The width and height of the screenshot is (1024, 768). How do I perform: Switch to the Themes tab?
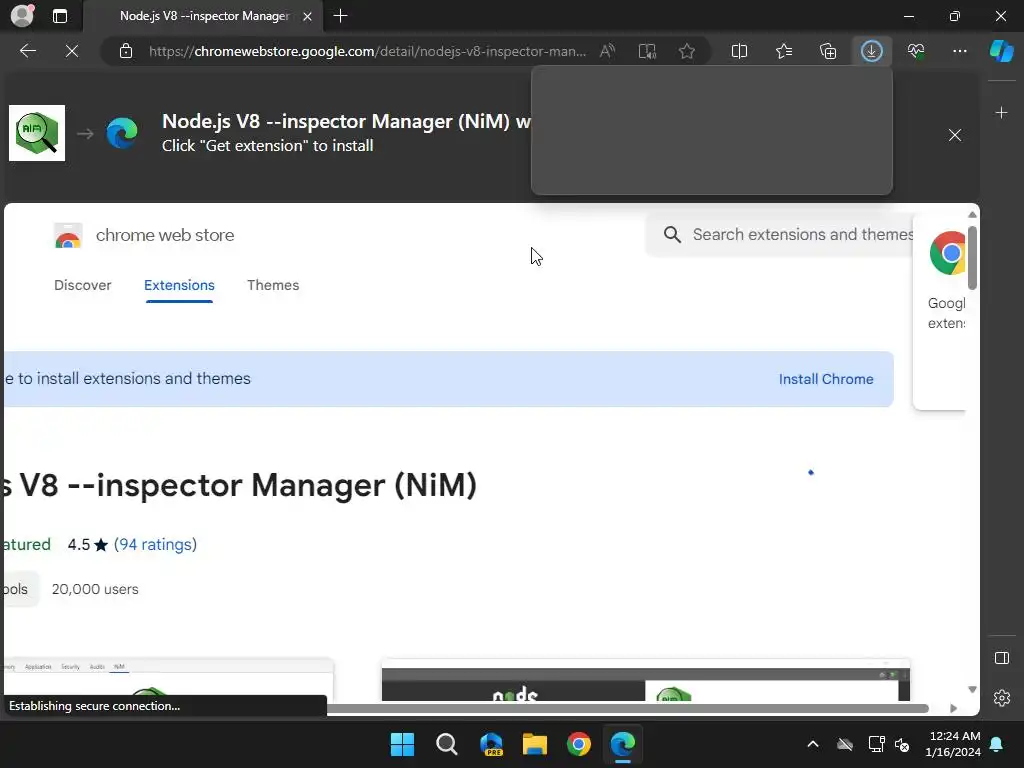pyautogui.click(x=273, y=285)
